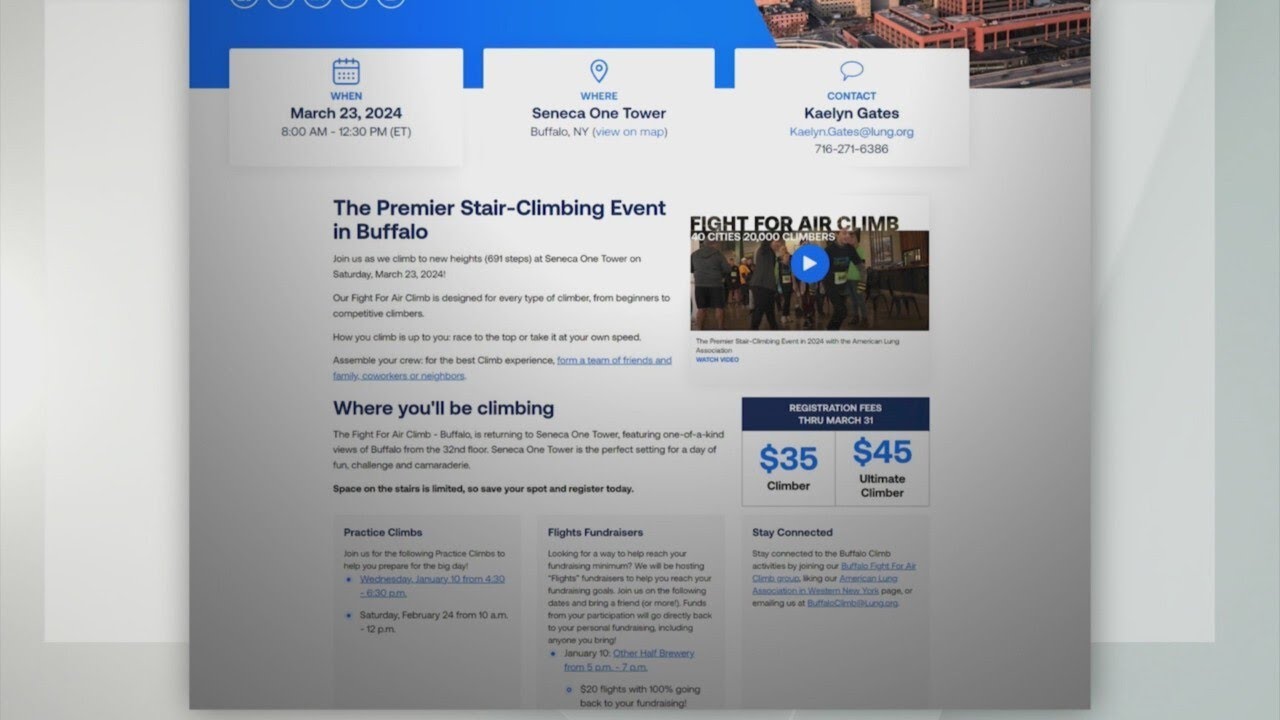Screen dimensions: 1280x720
Task: Open Wednesday, January 10 practice climb link
Action: pyautogui.click(x=432, y=585)
